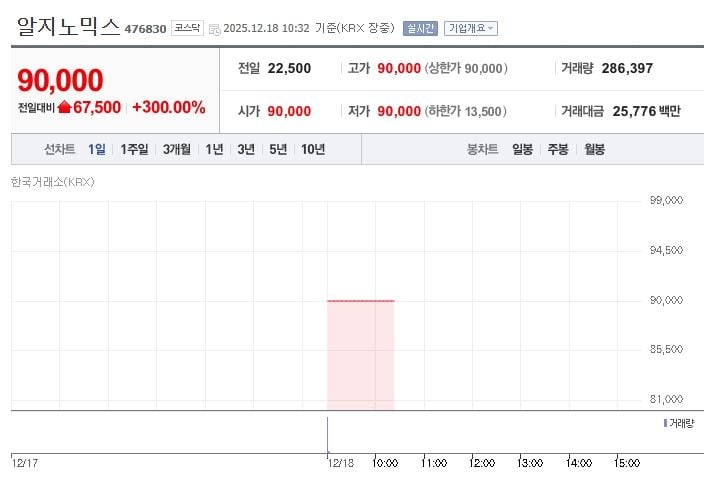Screen dimensions: 704x492
Task: Click the 94,500 y-axis label
Action: 666,250
